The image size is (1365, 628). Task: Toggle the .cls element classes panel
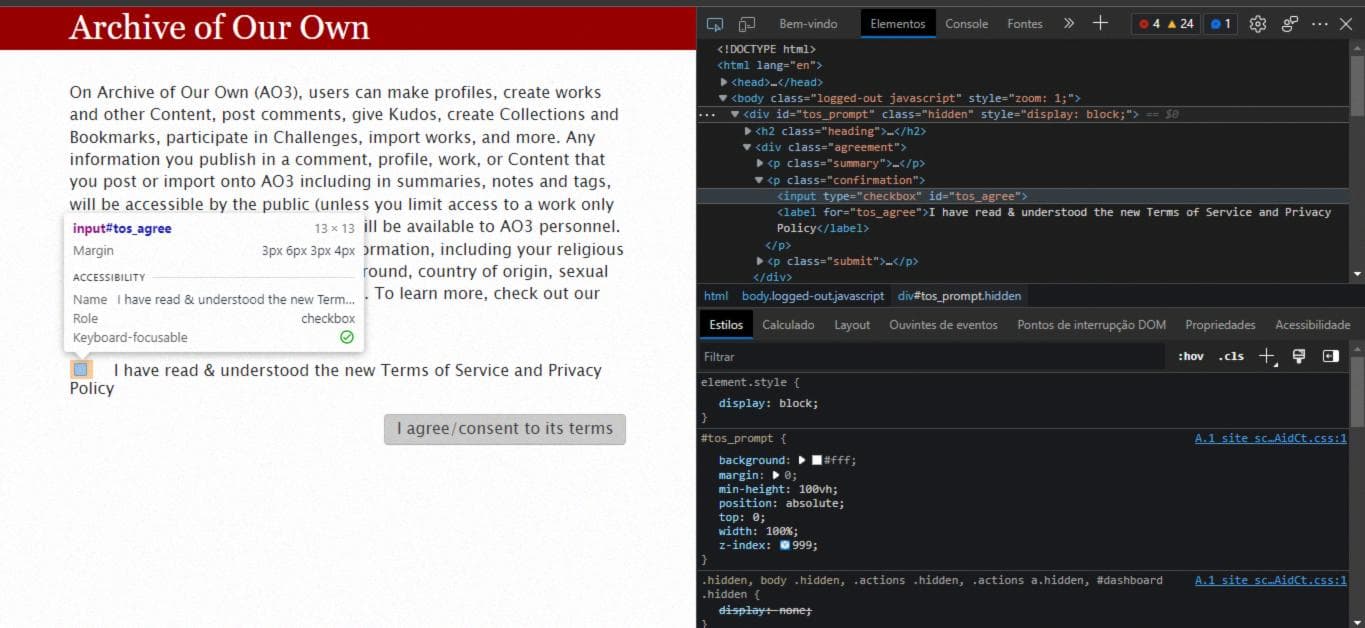[x=1231, y=356]
